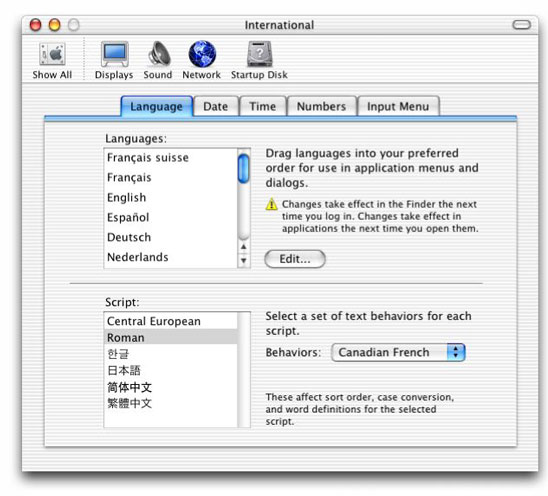The height and width of the screenshot is (496, 548).
Task: Click the Edit... button
Action: pos(295,259)
